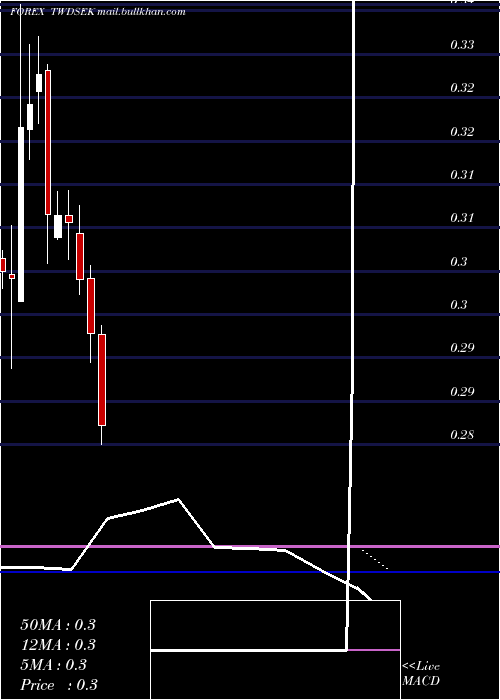Click the '5MA : 0.3' value
The width and height of the screenshot is (500, 700).
coord(53,665)
